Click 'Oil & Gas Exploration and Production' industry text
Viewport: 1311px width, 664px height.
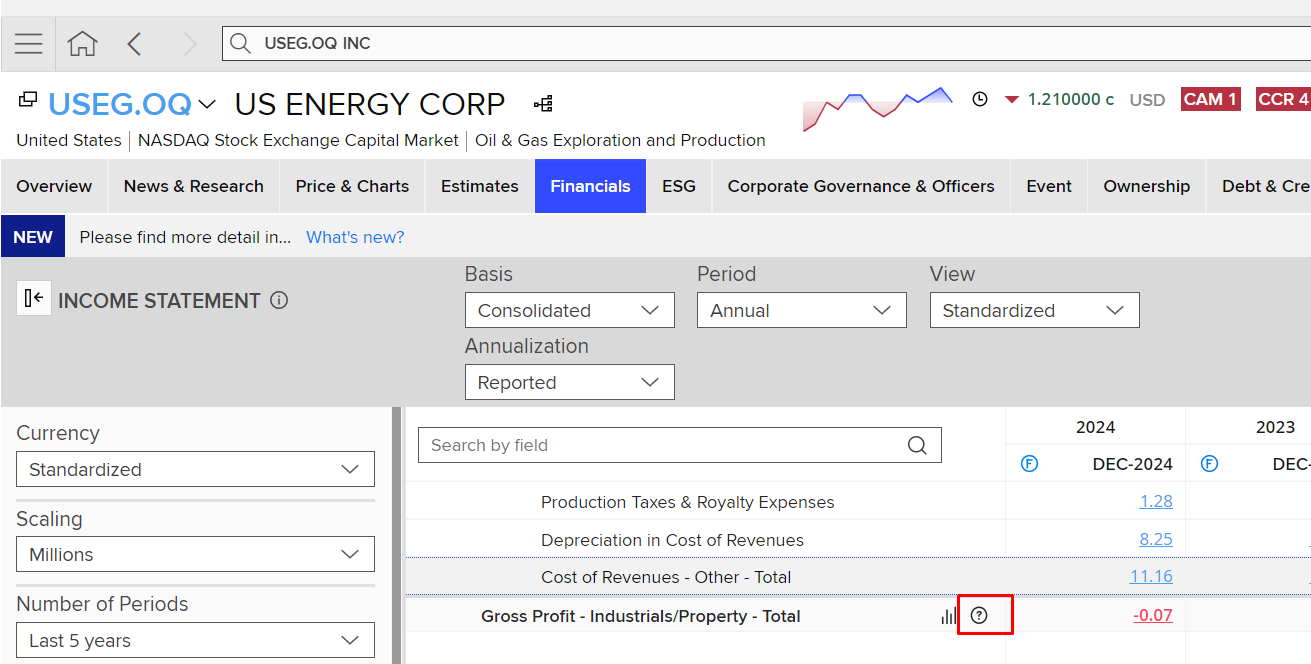click(620, 140)
